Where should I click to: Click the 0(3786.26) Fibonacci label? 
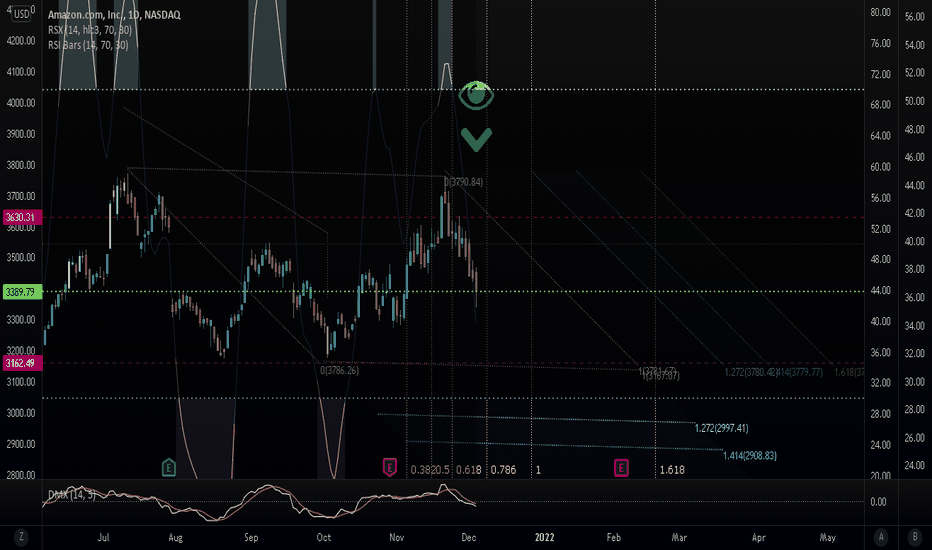pos(339,370)
